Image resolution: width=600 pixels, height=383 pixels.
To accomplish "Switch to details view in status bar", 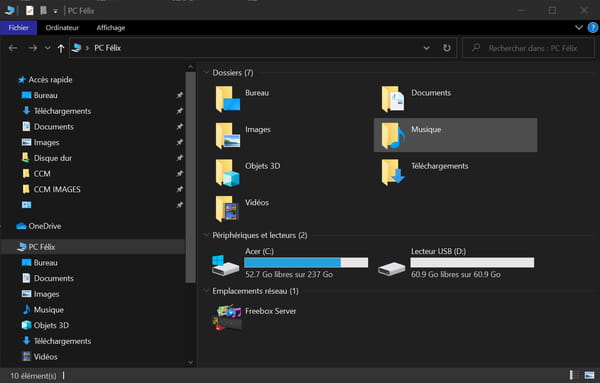I will 574,375.
